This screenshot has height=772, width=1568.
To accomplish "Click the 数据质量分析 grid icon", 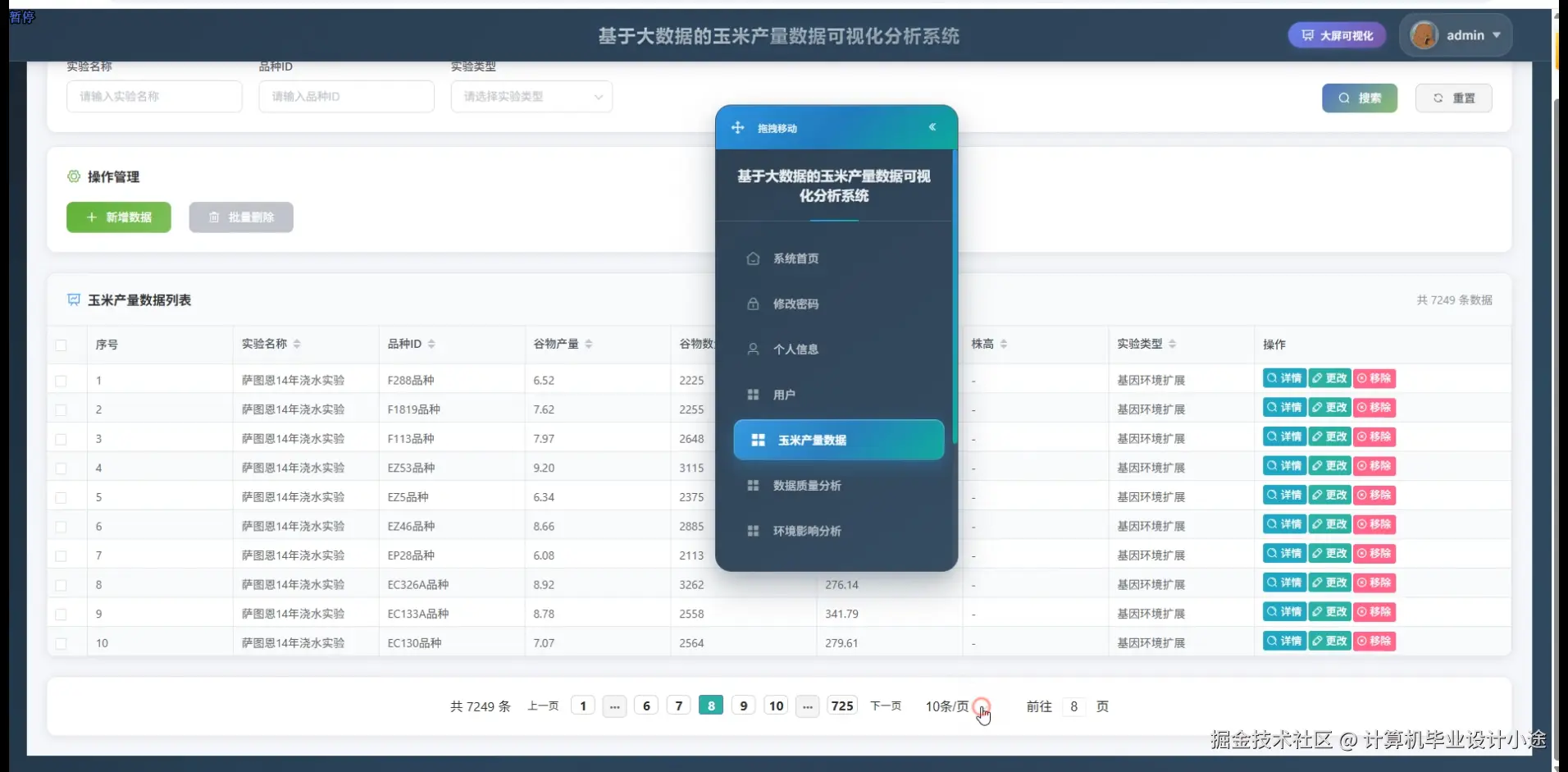I will [x=754, y=485].
